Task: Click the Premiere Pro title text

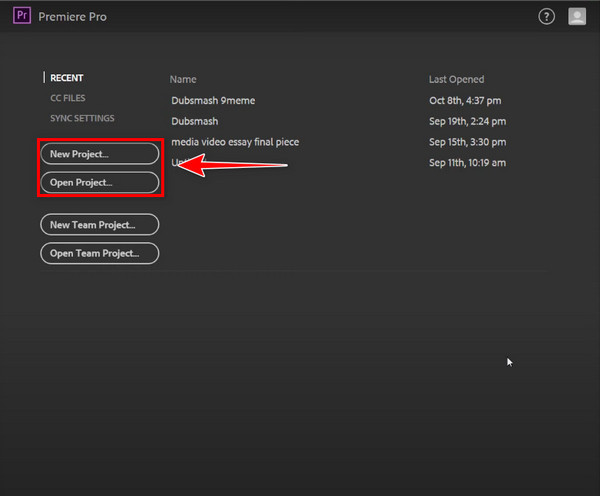Action: pyautogui.click(x=73, y=17)
